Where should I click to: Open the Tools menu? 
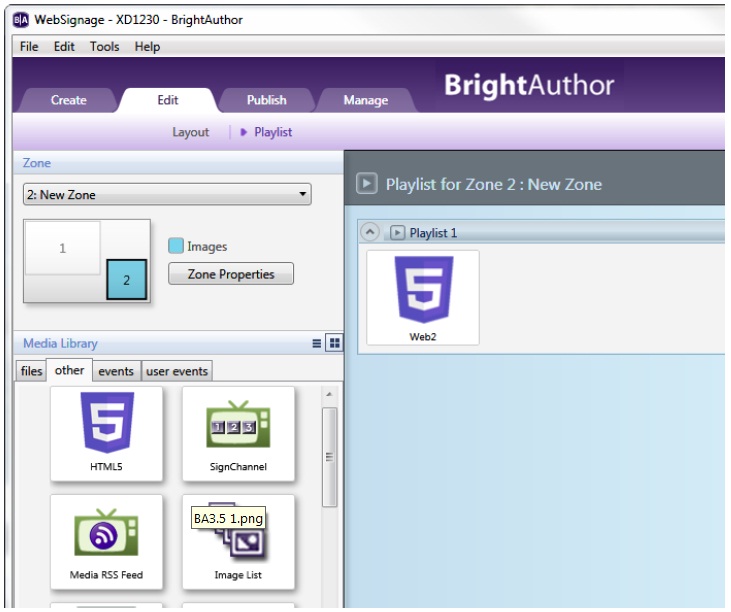104,47
